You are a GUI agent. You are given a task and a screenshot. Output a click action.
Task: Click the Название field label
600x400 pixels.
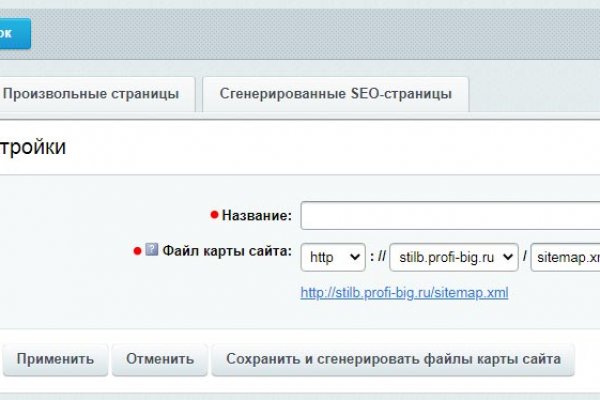pos(257,215)
